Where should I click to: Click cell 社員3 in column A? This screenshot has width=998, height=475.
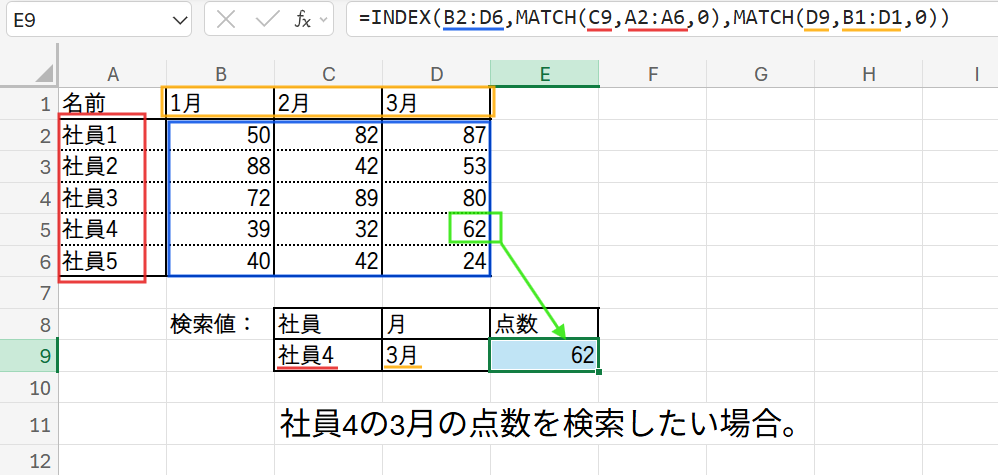pos(113,198)
